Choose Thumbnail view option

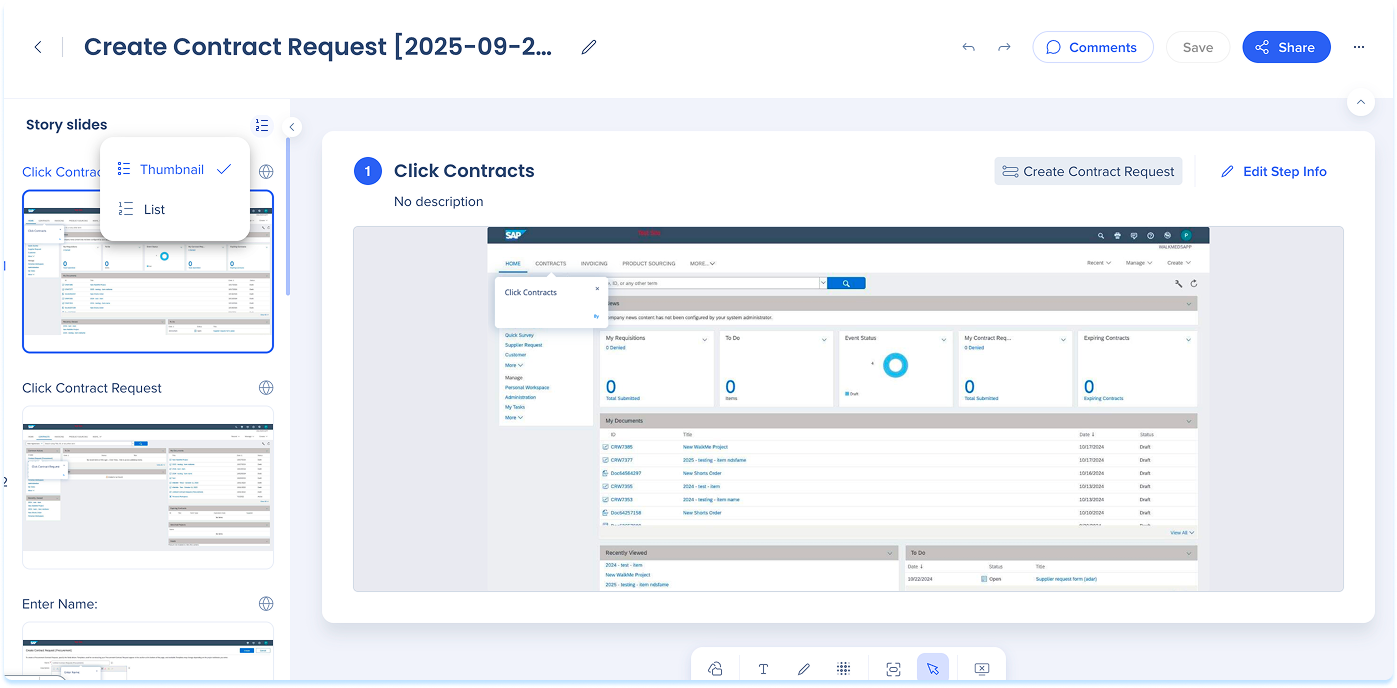(172, 169)
